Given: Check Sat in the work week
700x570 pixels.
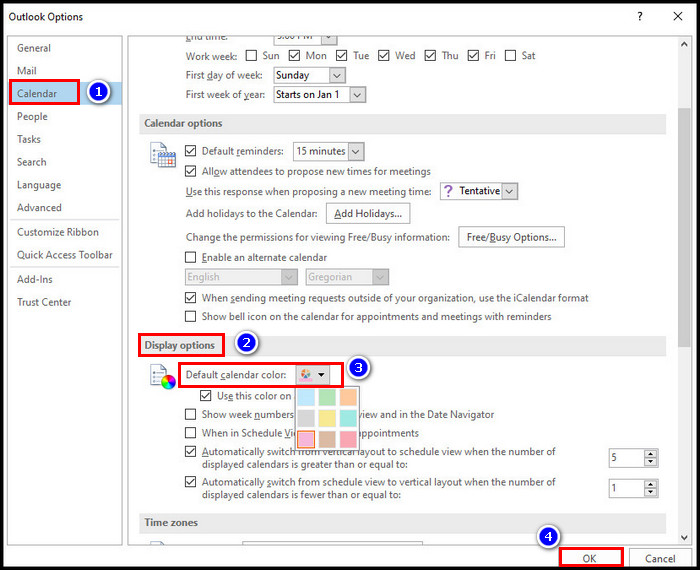Looking at the screenshot, I should point(510,56).
